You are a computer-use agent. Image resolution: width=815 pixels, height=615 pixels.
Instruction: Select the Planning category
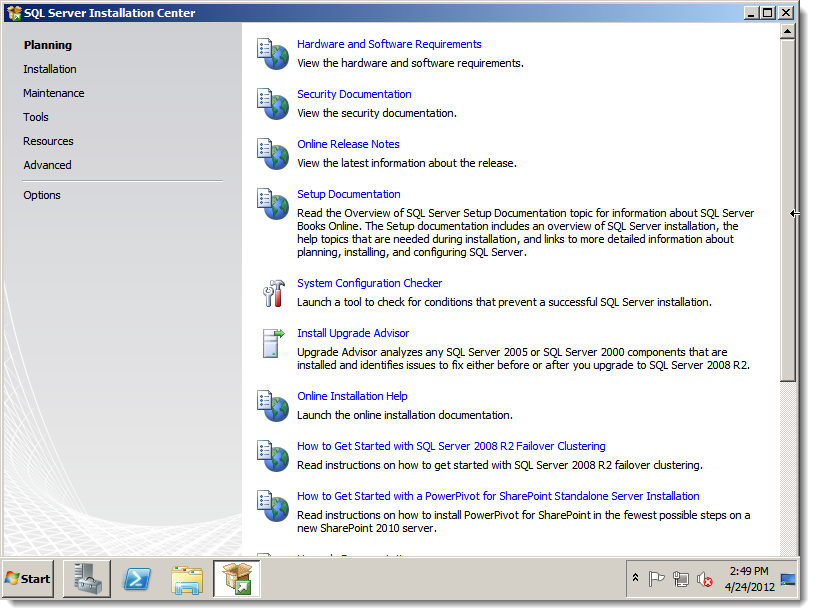pyautogui.click(x=48, y=45)
